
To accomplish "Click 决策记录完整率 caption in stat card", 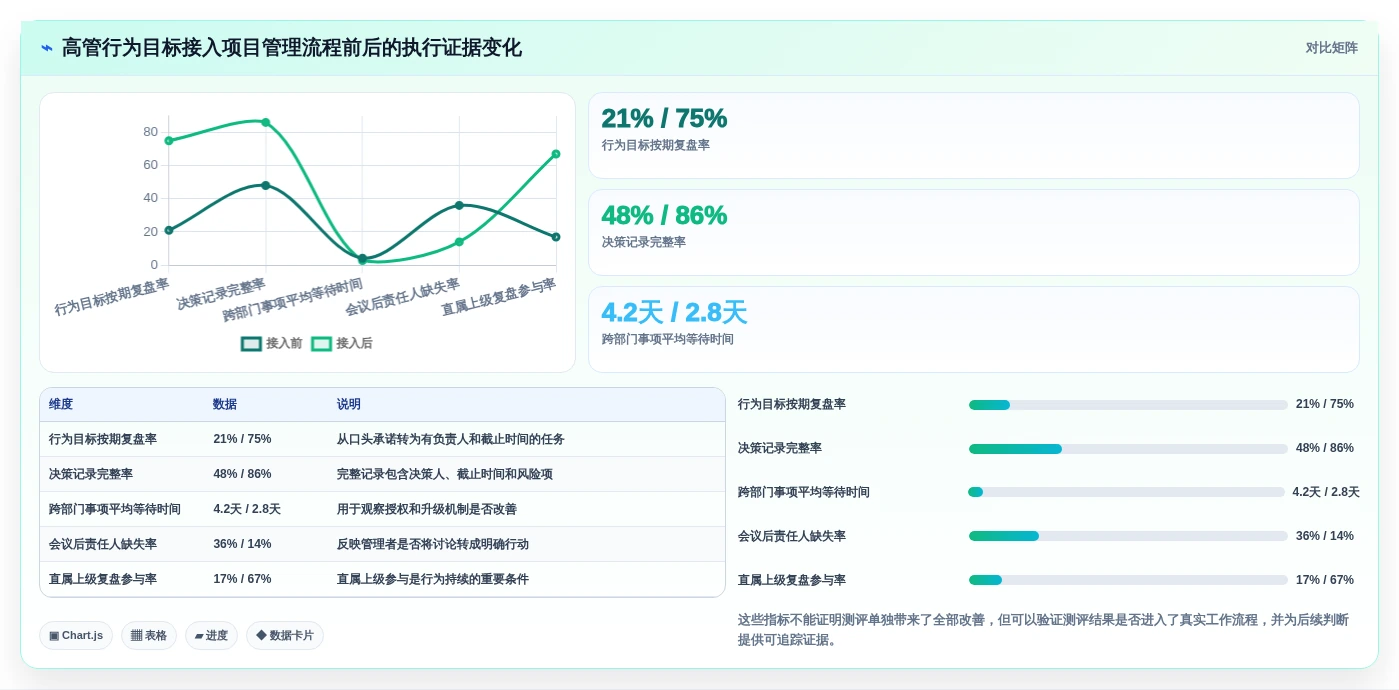I will 644,242.
